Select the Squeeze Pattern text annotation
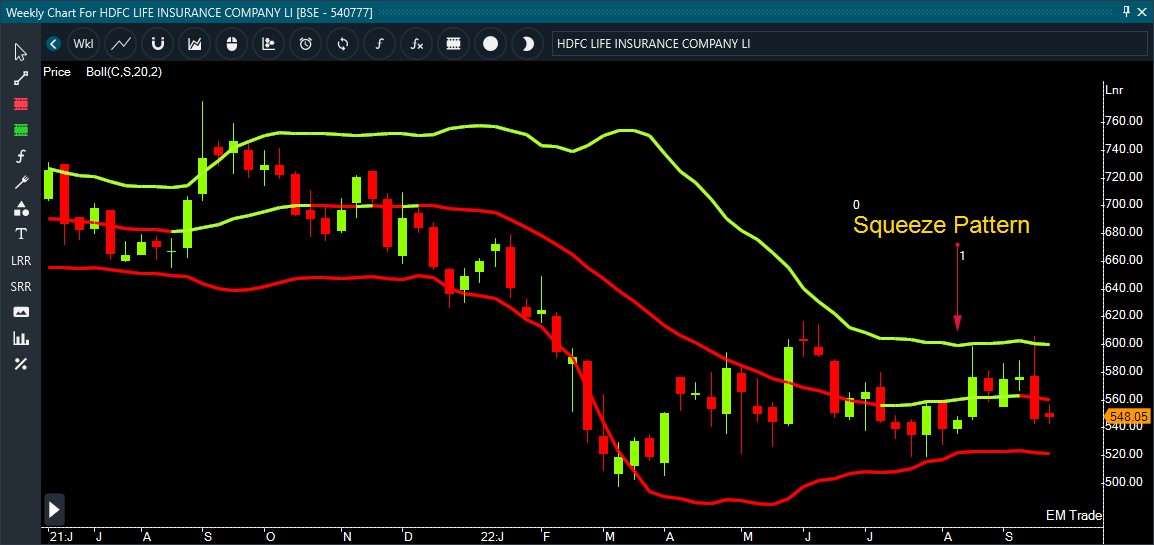 [941, 225]
